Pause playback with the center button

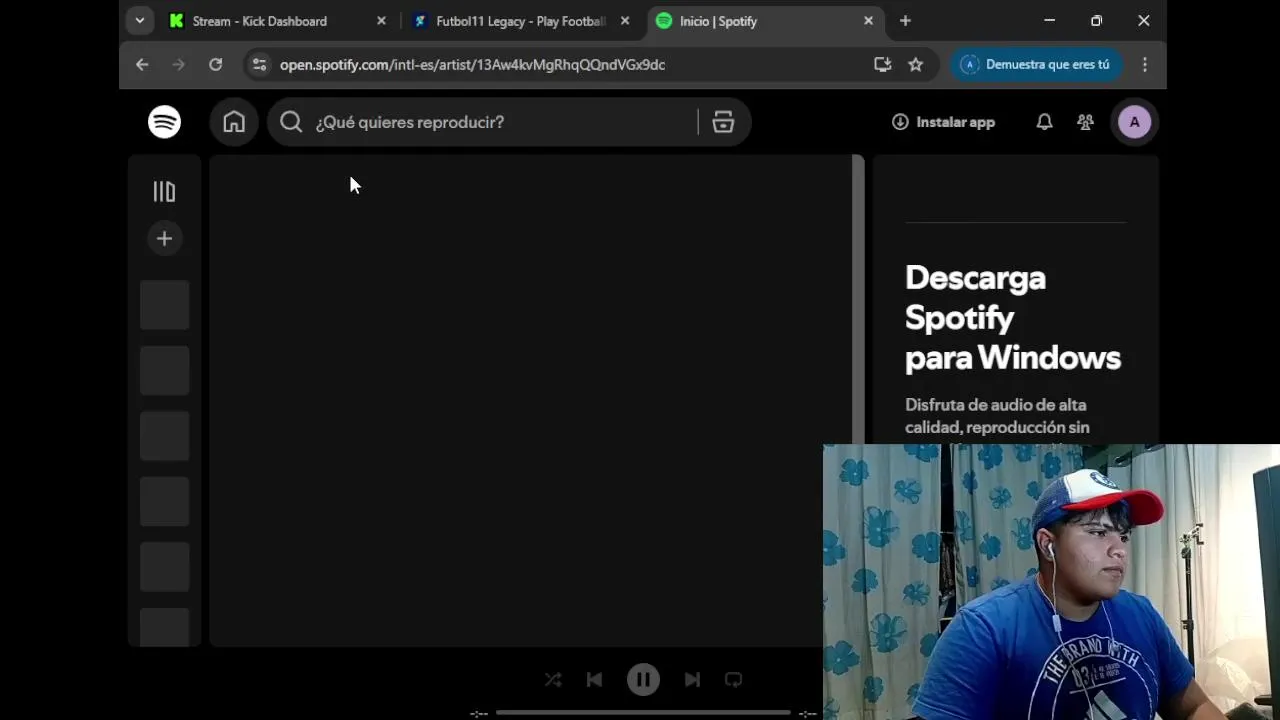(x=643, y=680)
